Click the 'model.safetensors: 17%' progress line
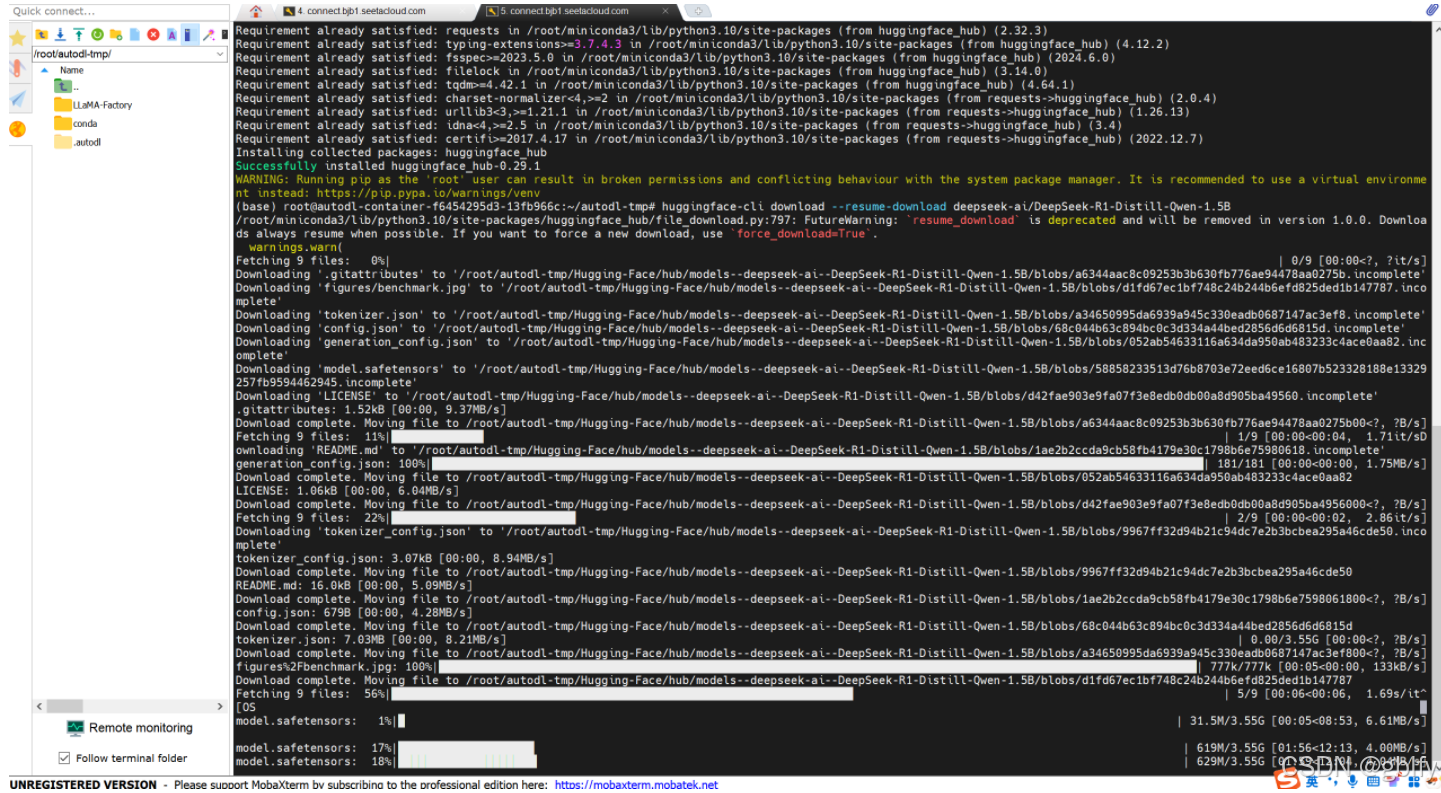The image size is (1441, 793). pyautogui.click(x=830, y=748)
